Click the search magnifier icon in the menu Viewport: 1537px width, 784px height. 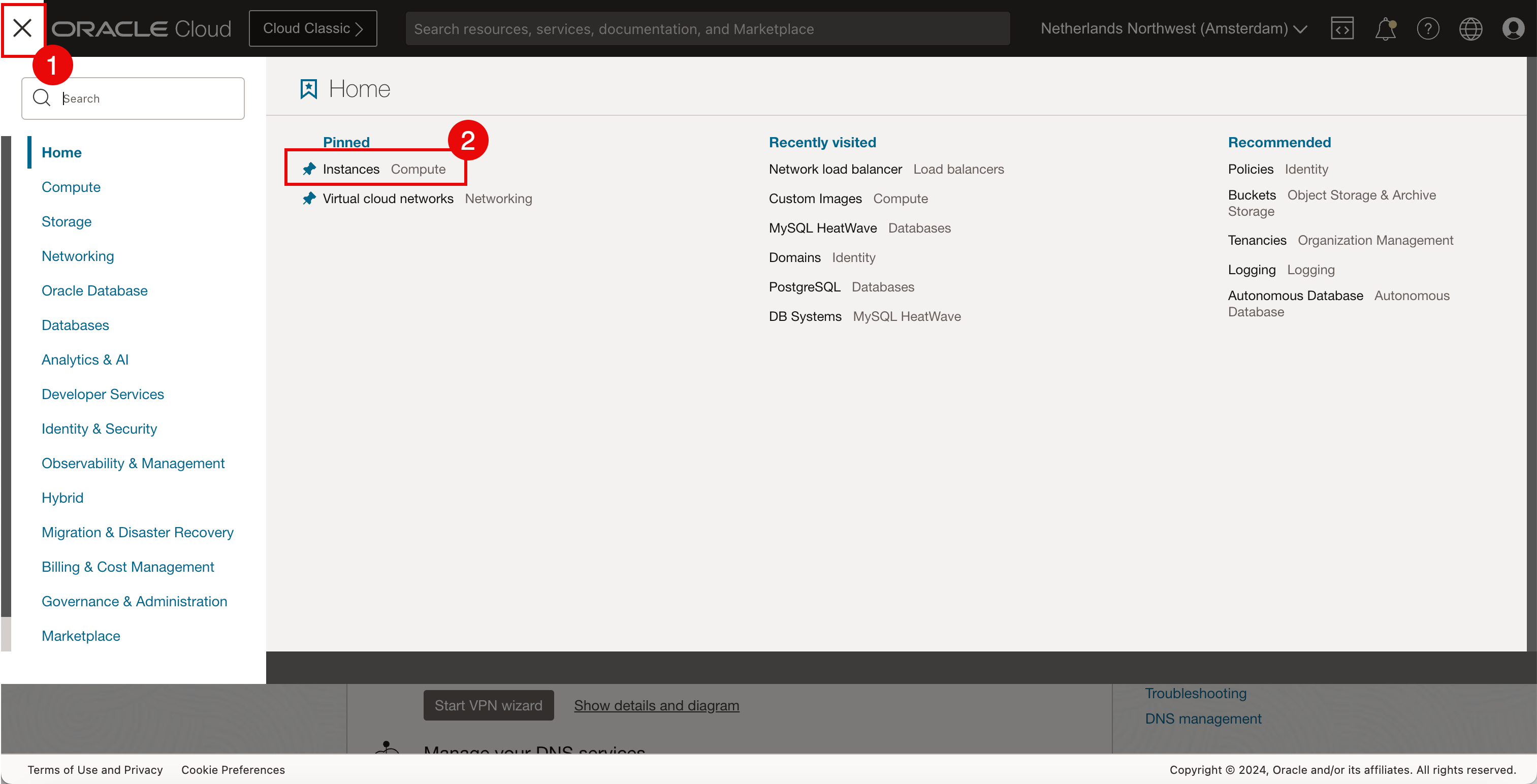tap(41, 98)
